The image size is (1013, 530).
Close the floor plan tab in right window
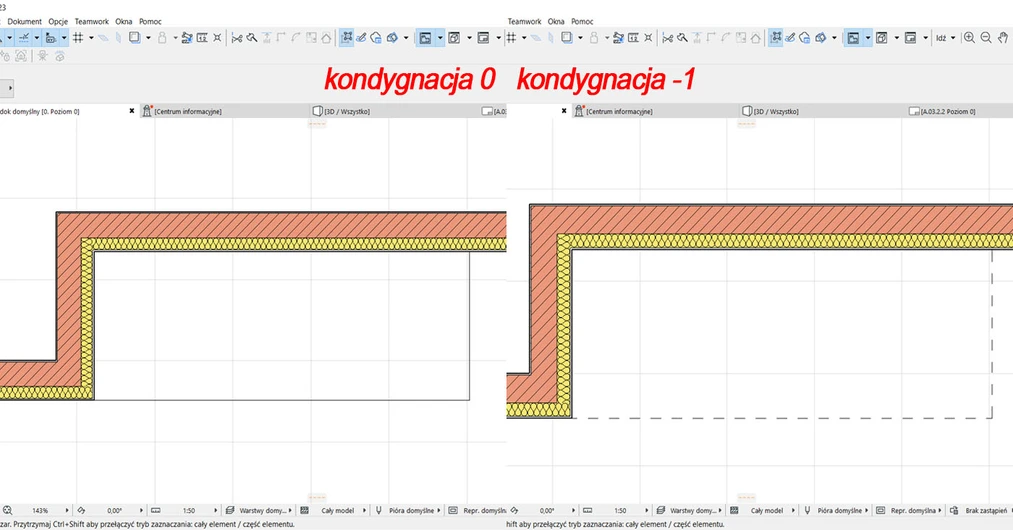(564, 111)
